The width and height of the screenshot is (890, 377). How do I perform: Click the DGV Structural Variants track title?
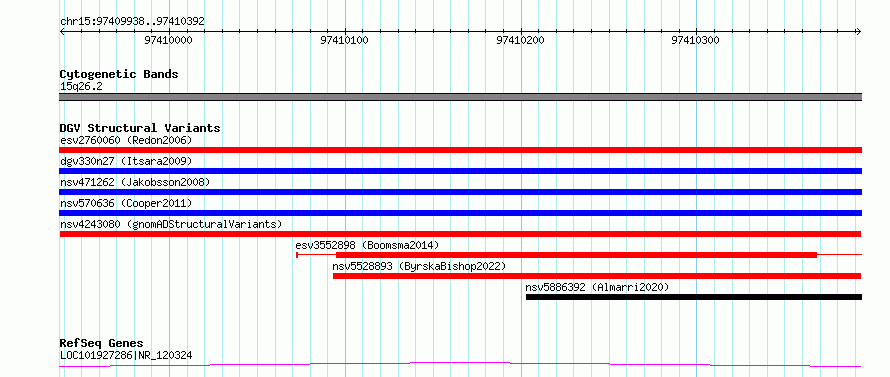(x=140, y=128)
